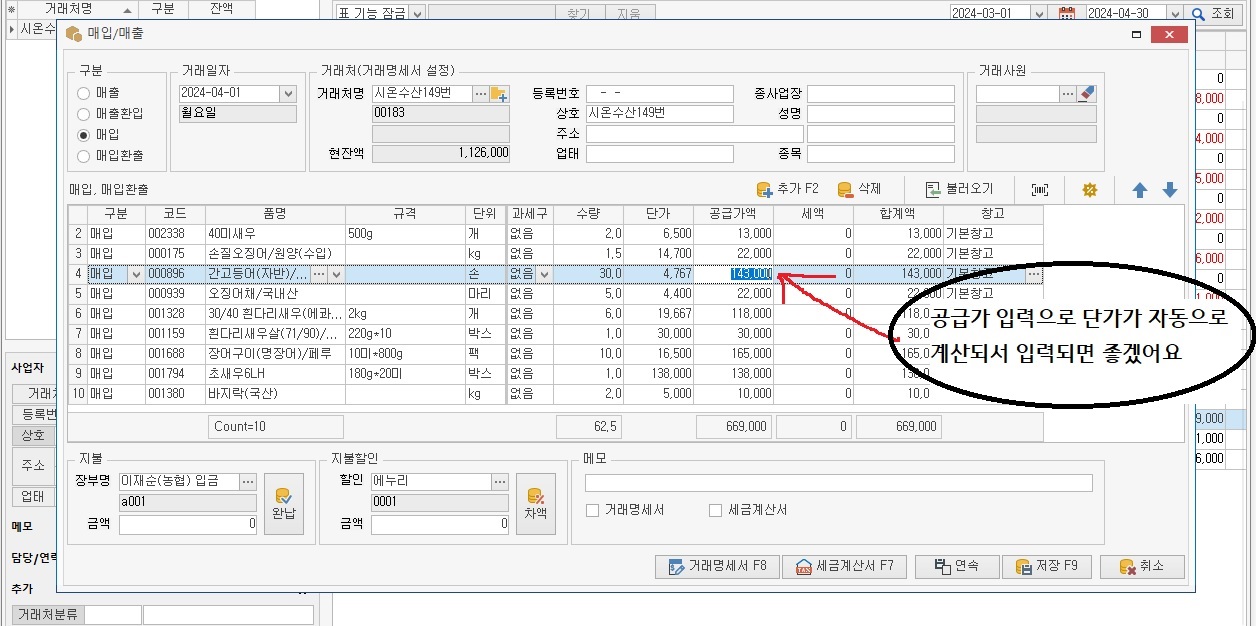Click the 추가 F2 add row button
This screenshot has height=626, width=1256.
(788, 189)
